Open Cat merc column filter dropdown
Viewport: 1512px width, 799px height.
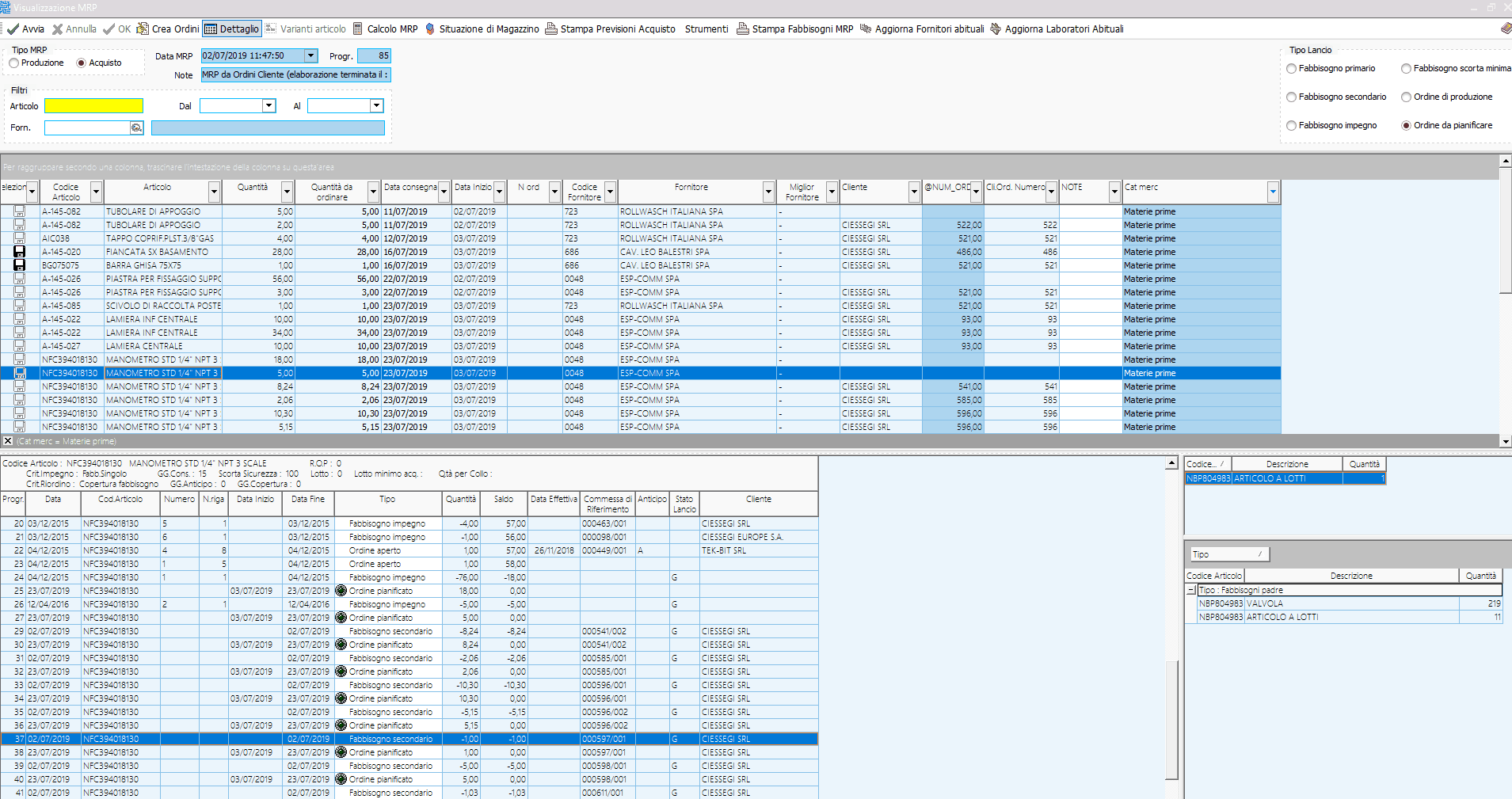pyautogui.click(x=1273, y=192)
